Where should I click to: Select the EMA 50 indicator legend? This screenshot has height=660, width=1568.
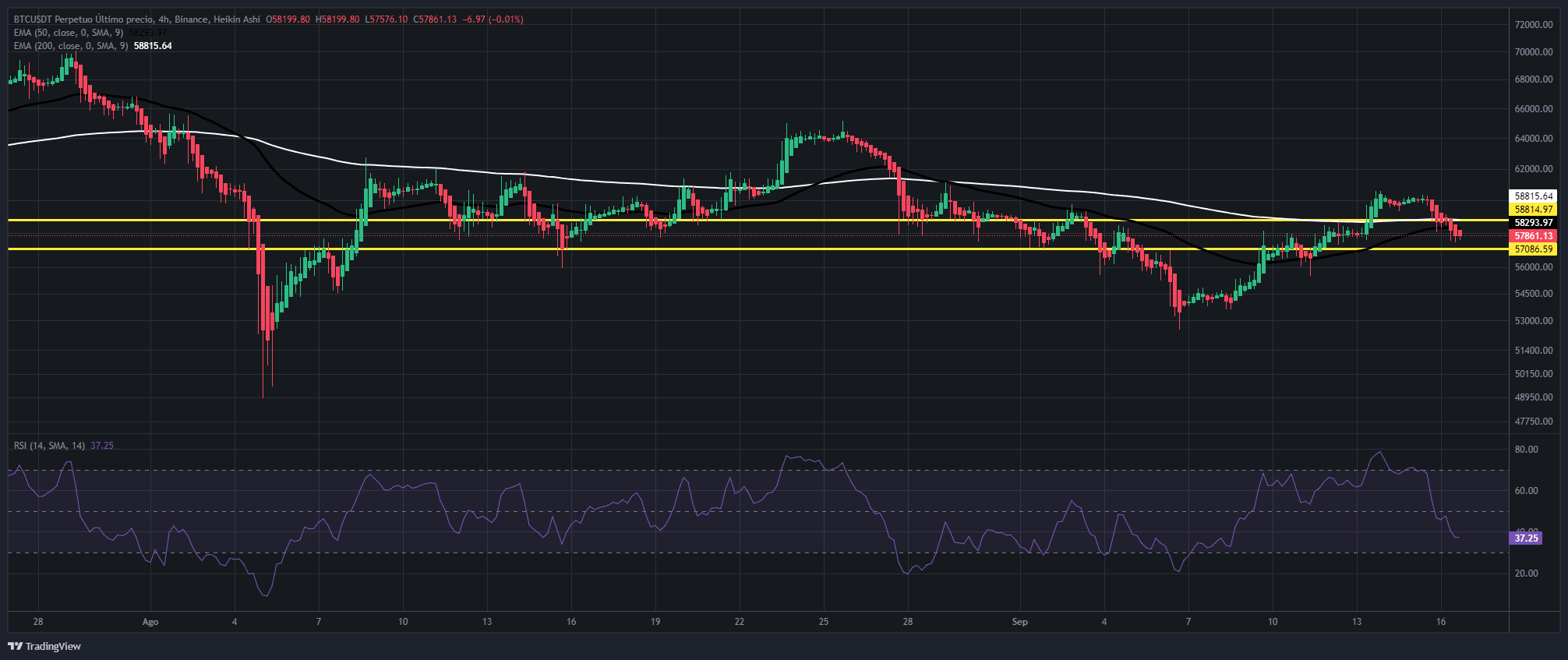(x=69, y=33)
